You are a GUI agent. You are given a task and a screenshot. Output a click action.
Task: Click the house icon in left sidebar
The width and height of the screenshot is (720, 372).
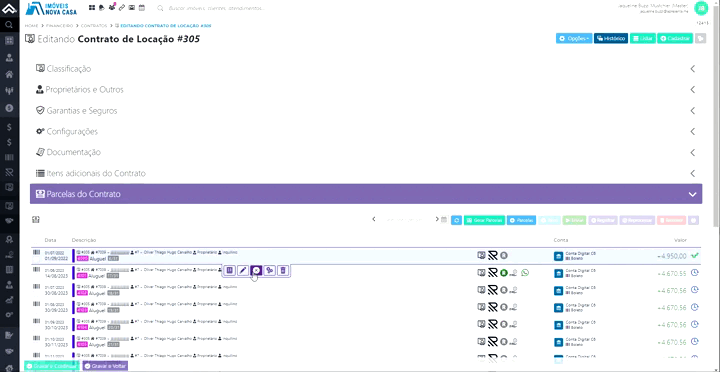coord(9,74)
